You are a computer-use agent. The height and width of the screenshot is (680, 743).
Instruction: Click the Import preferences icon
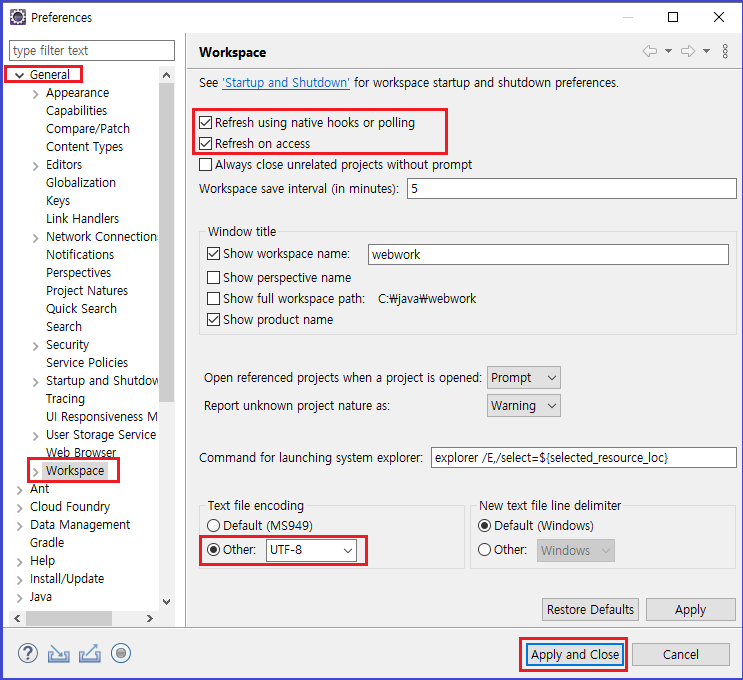coord(58,654)
